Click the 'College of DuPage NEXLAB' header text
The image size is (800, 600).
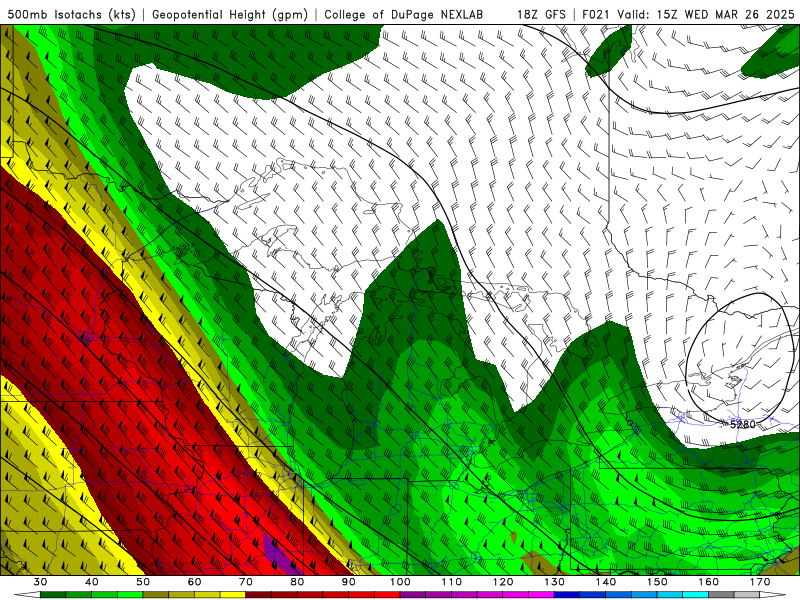pos(403,14)
